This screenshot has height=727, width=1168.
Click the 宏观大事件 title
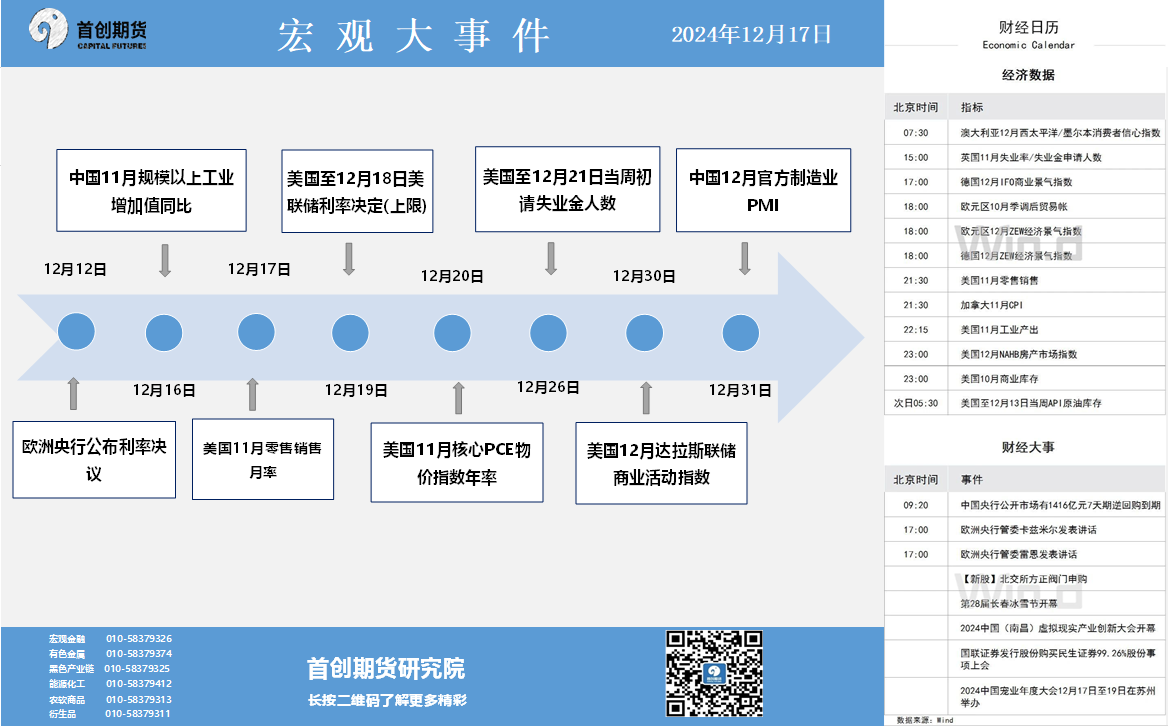(414, 35)
